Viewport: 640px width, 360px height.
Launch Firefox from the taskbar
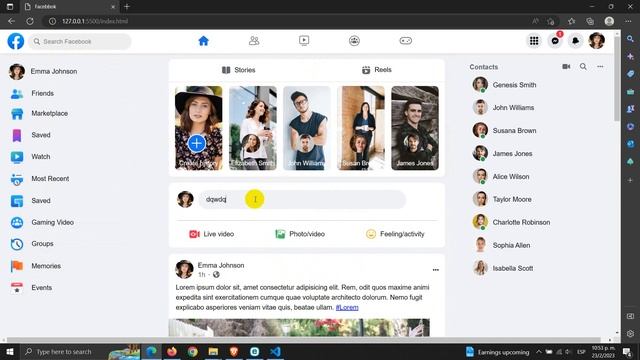coord(172,351)
